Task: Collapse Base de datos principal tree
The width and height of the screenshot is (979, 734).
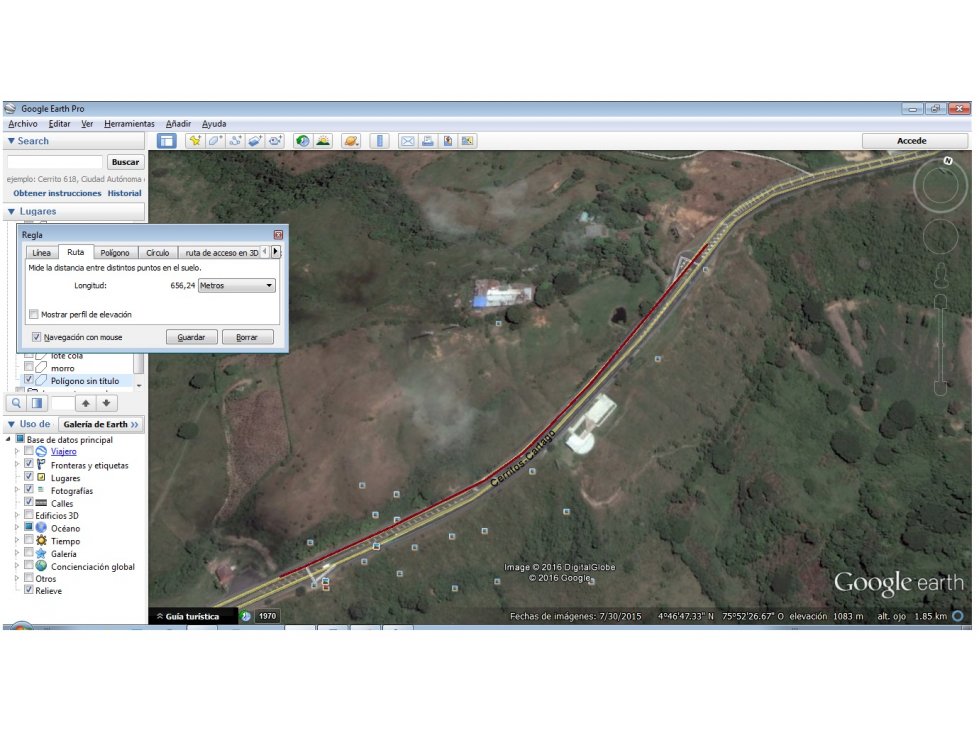Action: (9, 439)
